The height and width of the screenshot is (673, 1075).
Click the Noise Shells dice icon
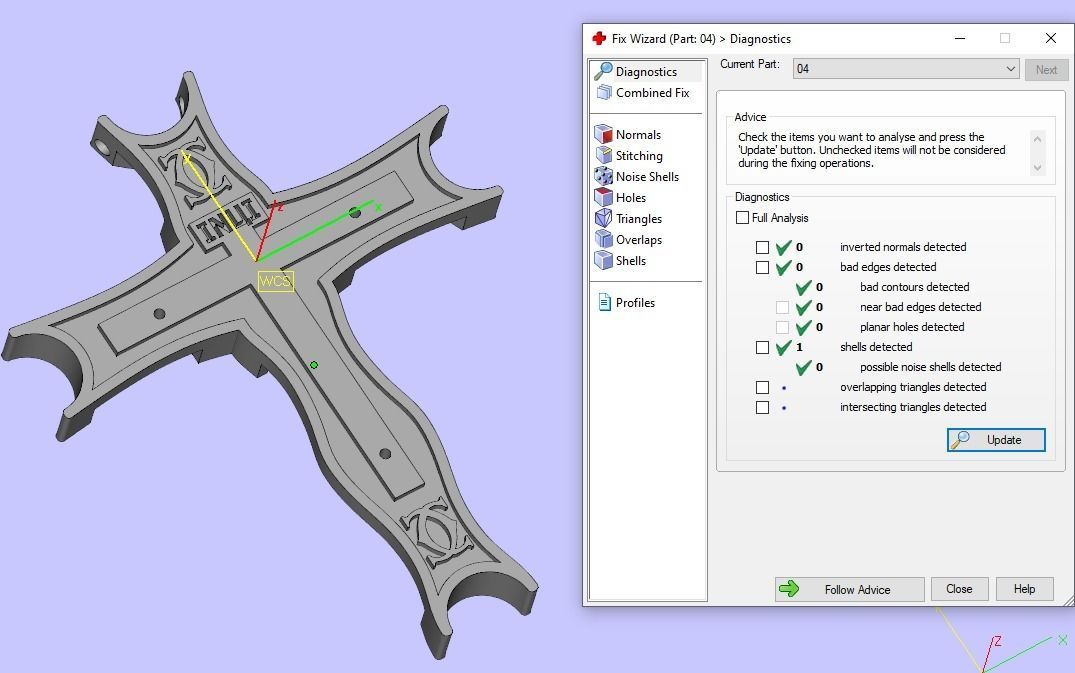point(603,176)
